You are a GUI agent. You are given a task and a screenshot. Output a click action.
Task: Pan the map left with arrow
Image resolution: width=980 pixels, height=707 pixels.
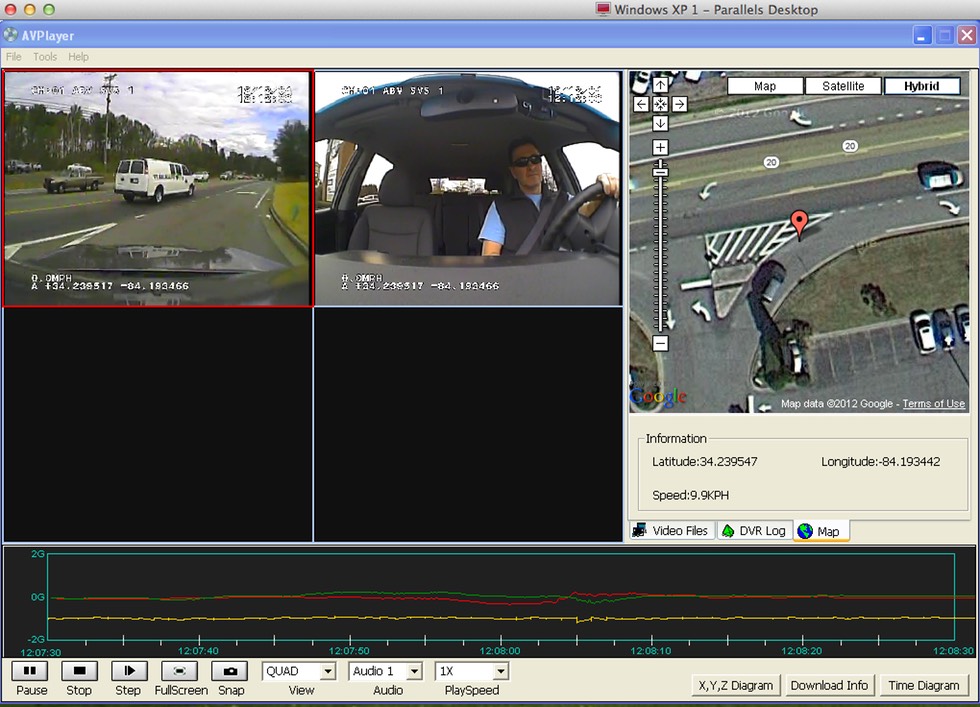(x=642, y=104)
